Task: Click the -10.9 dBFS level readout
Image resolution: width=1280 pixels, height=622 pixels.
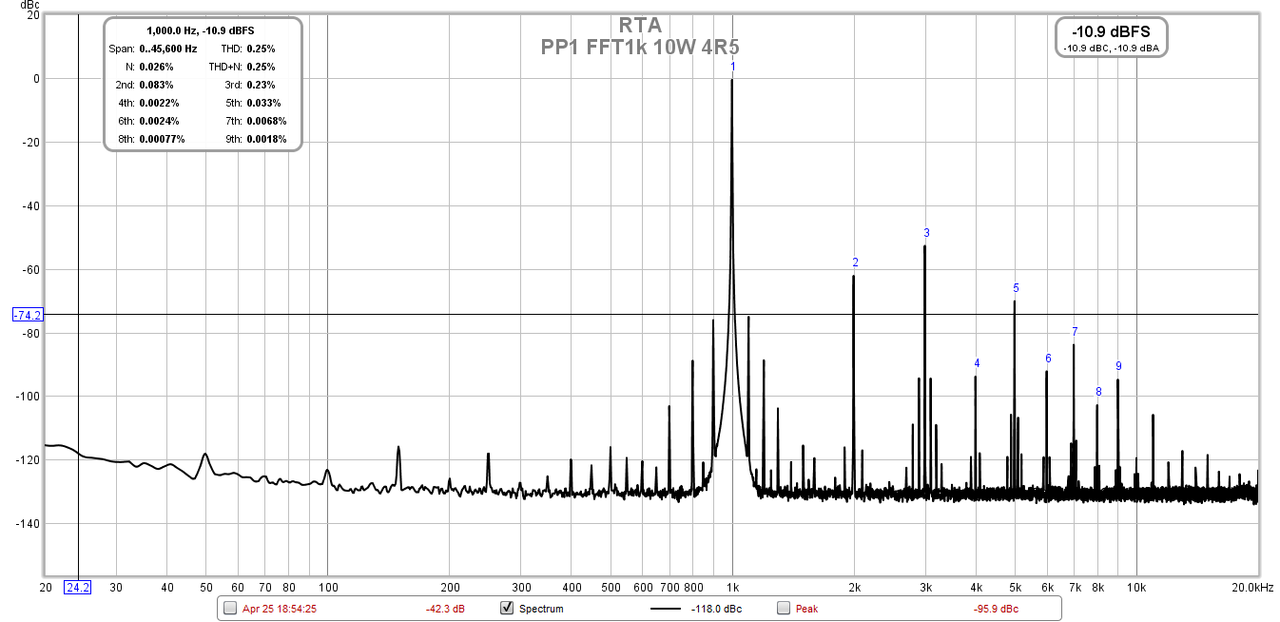Action: coord(1111,32)
